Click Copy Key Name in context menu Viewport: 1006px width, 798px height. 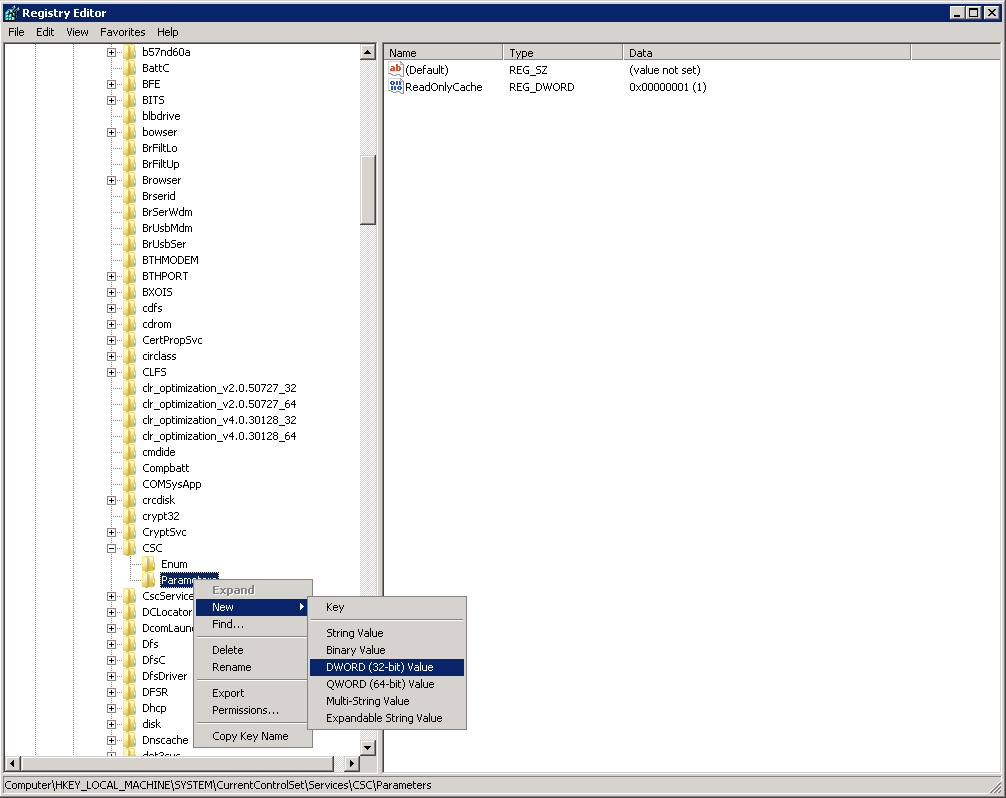[x=253, y=736]
